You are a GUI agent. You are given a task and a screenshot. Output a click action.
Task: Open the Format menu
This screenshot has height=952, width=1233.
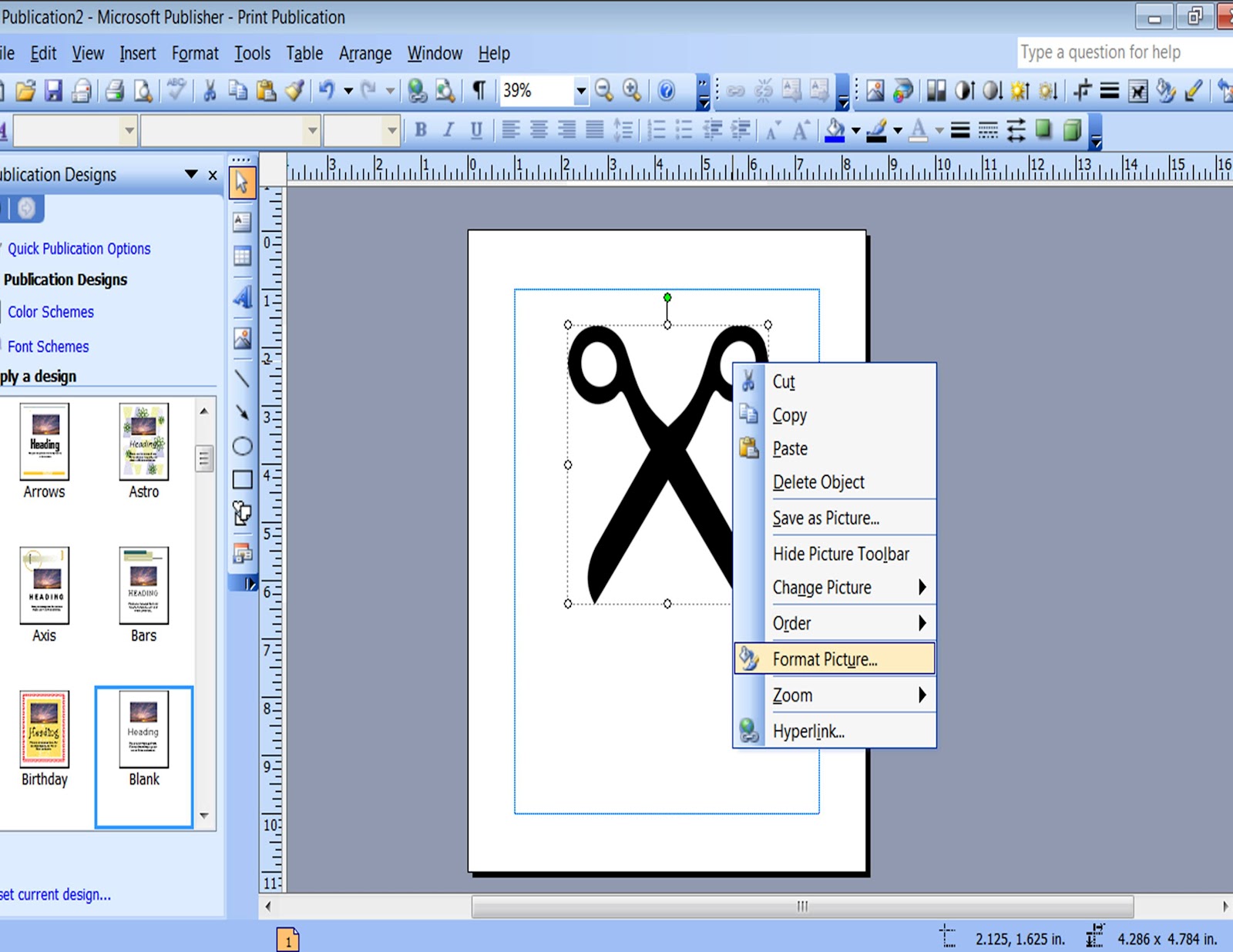[x=194, y=53]
